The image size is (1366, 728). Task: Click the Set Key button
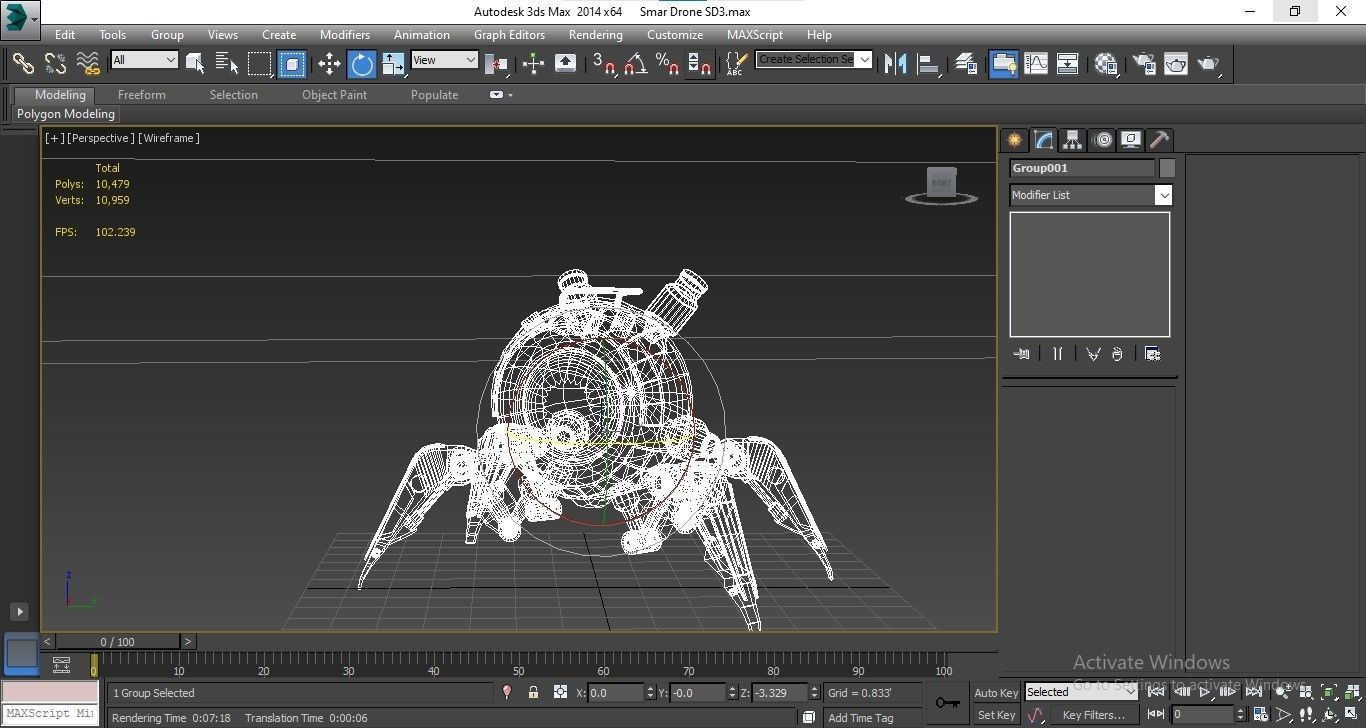click(996, 715)
